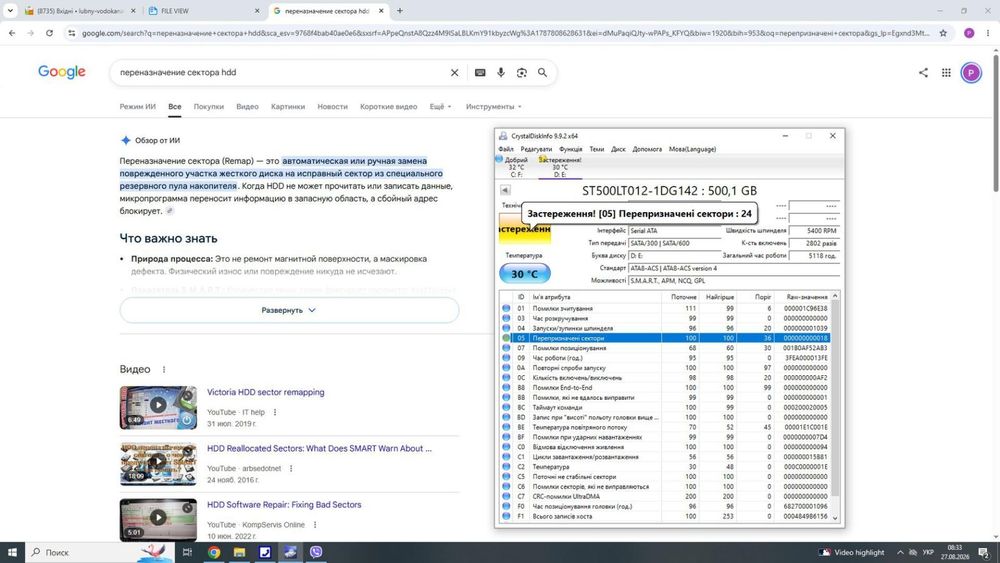This screenshot has width=1000, height=563.
Task: Select the 09 Час роботи (год.) row
Action: click(x=665, y=358)
